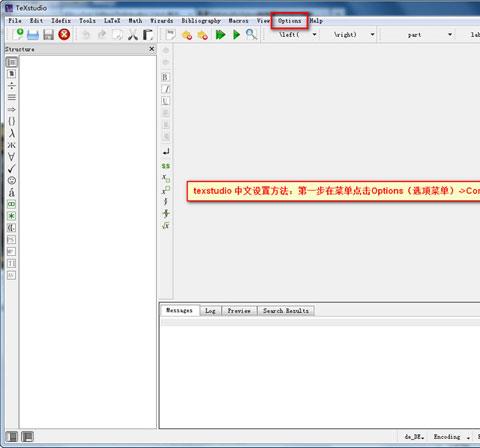Open Greek letters lambda panel
Image resolution: width=480 pixels, height=448 pixels.
click(x=12, y=133)
